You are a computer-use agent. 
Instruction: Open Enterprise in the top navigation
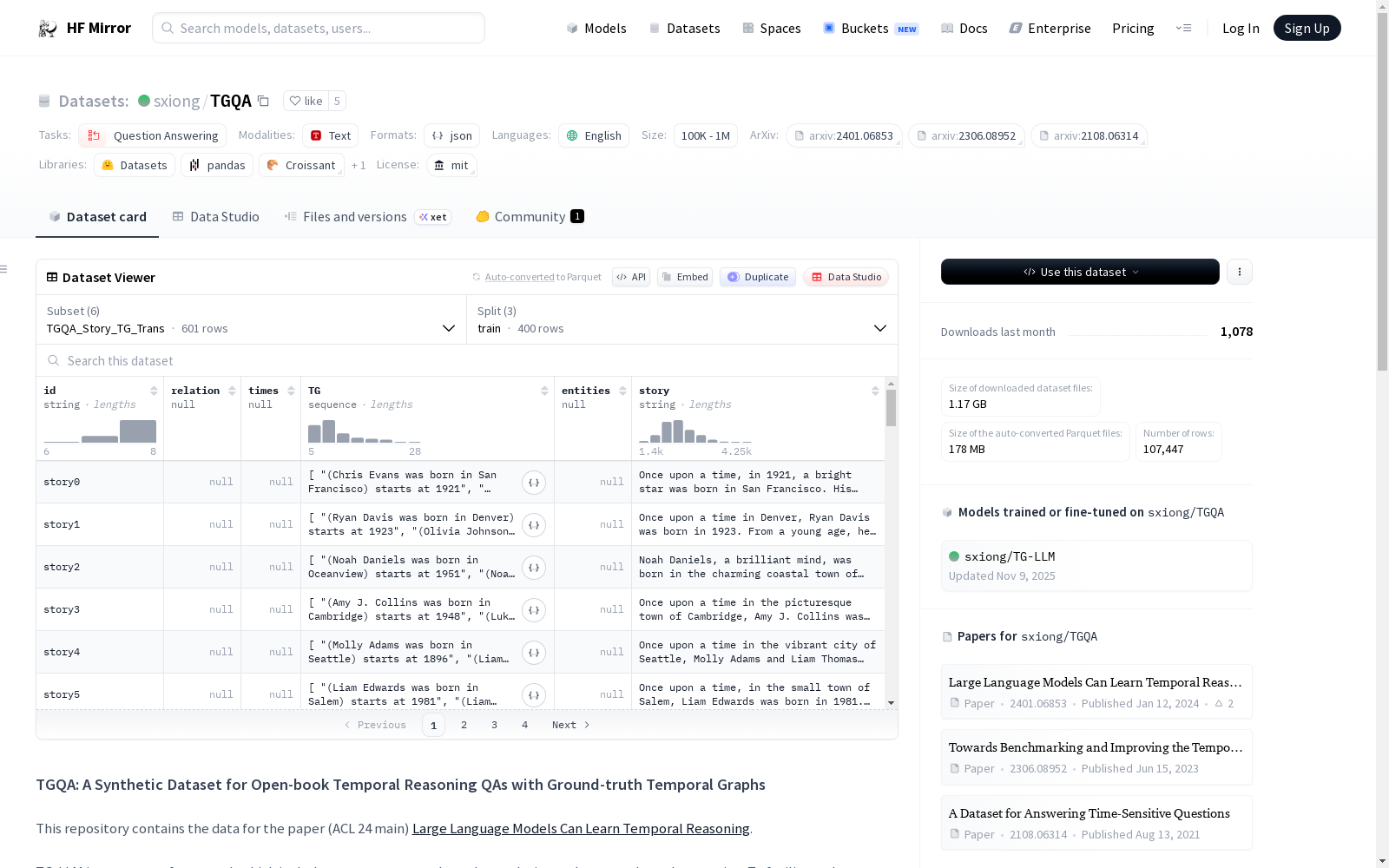(1050, 29)
